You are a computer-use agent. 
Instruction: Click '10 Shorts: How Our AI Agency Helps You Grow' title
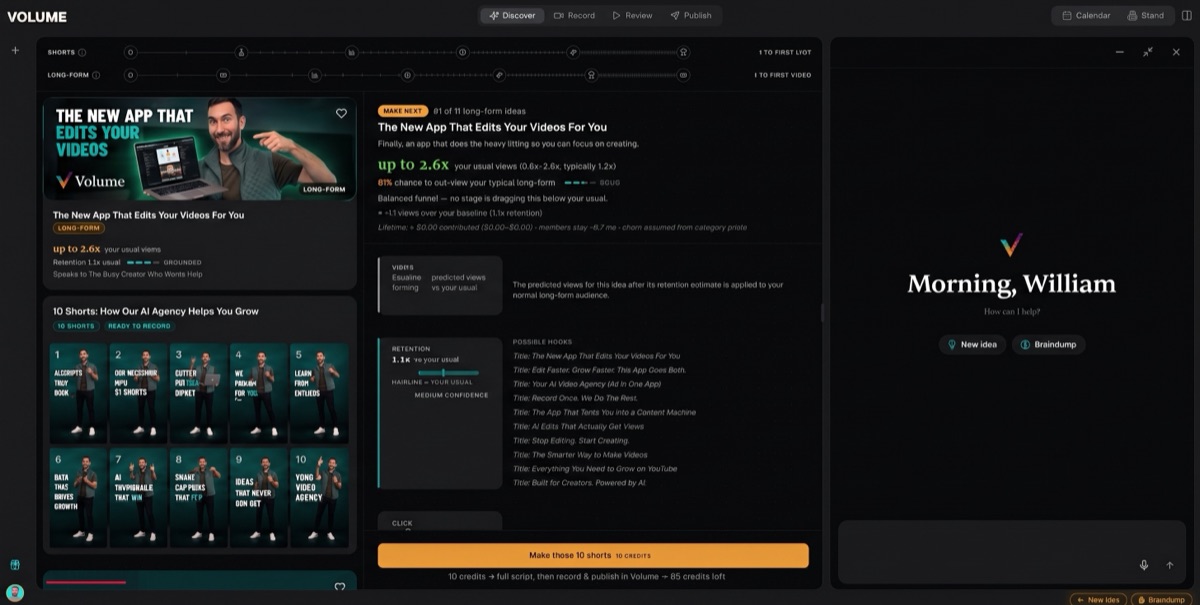156,311
